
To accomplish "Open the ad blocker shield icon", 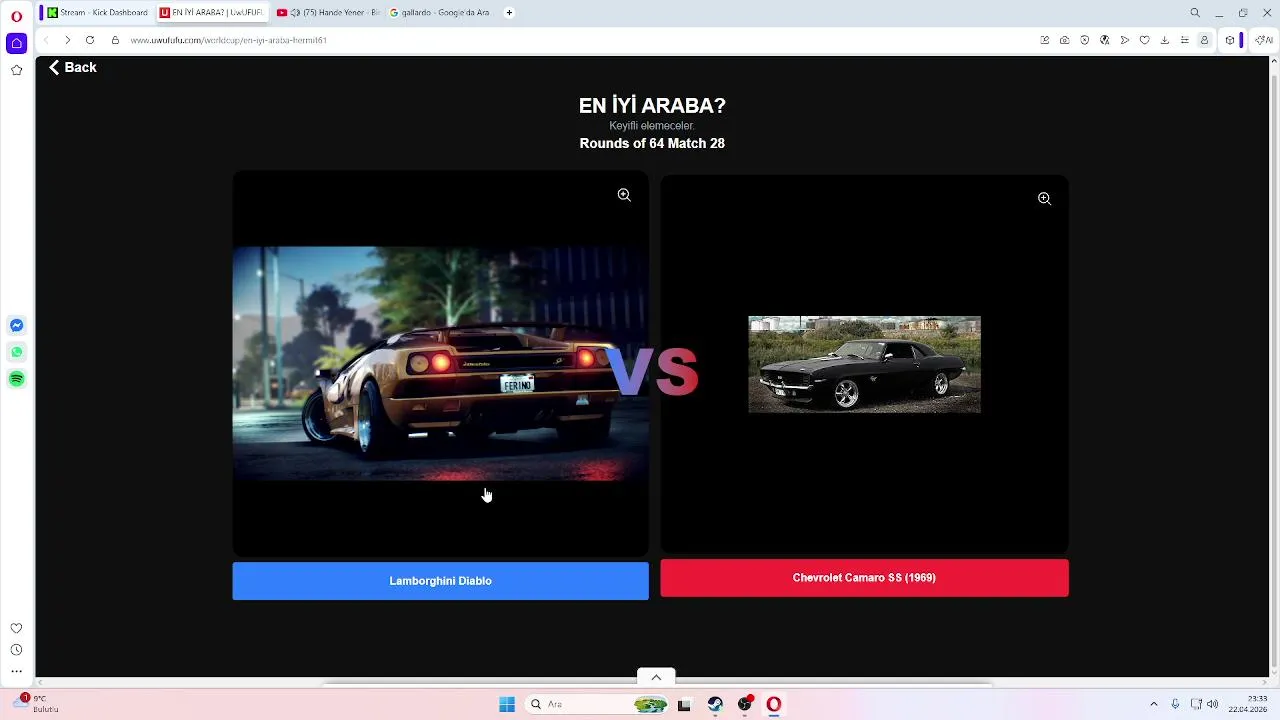I will [x=1085, y=40].
